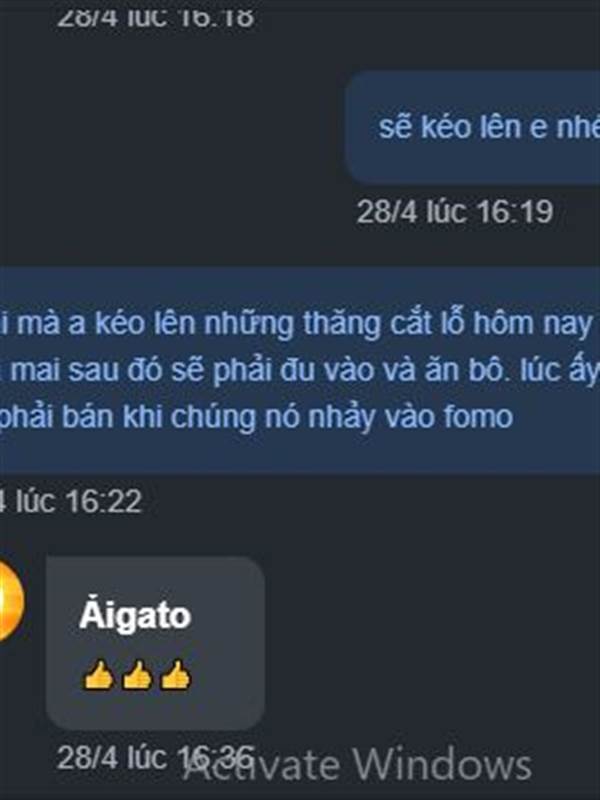The image size is (600, 800).
Task: Select the "sẽ kéo lên e nhé" message bubble
Action: pyautogui.click(x=472, y=127)
